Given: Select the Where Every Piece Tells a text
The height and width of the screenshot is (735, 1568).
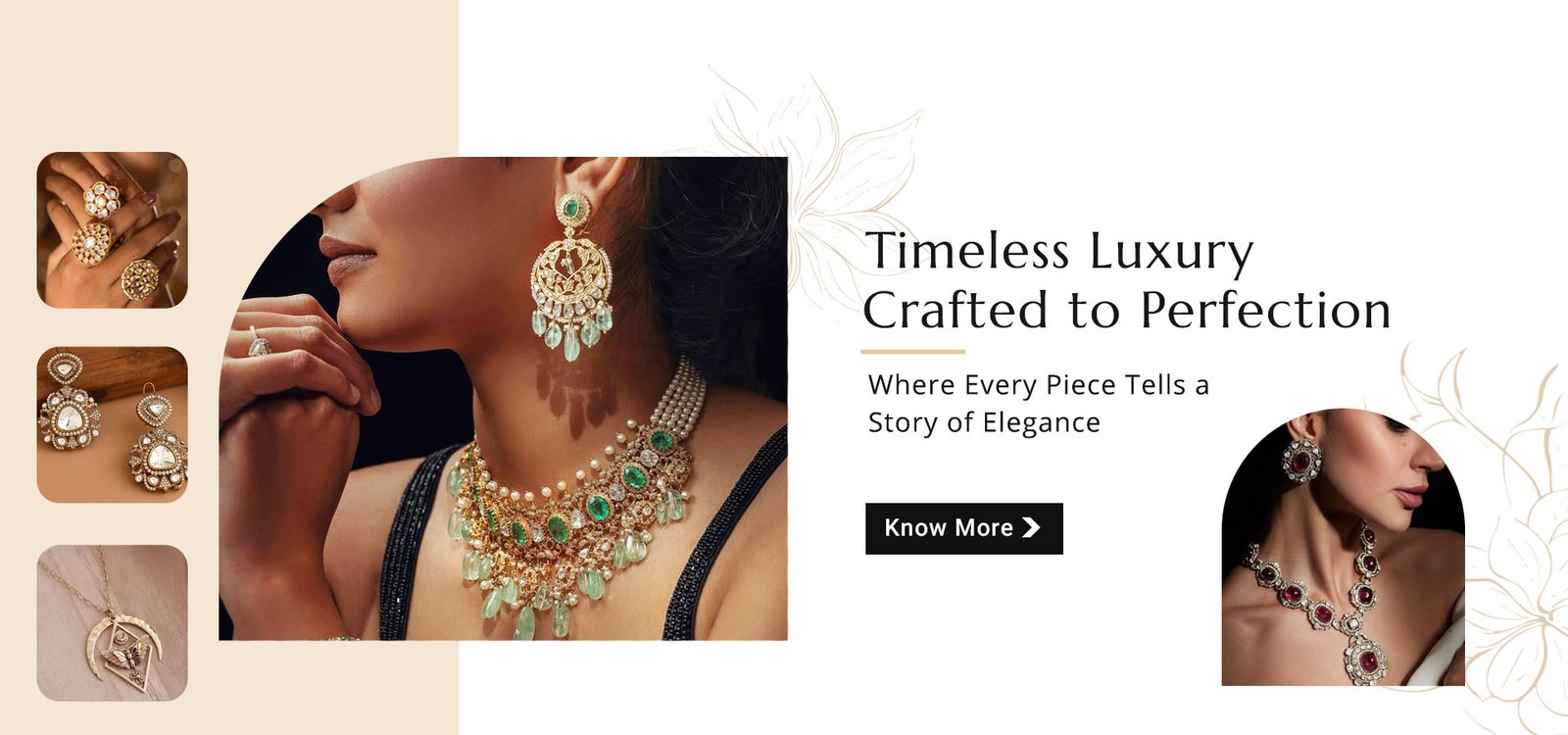Looking at the screenshot, I should pyautogui.click(x=1039, y=385).
